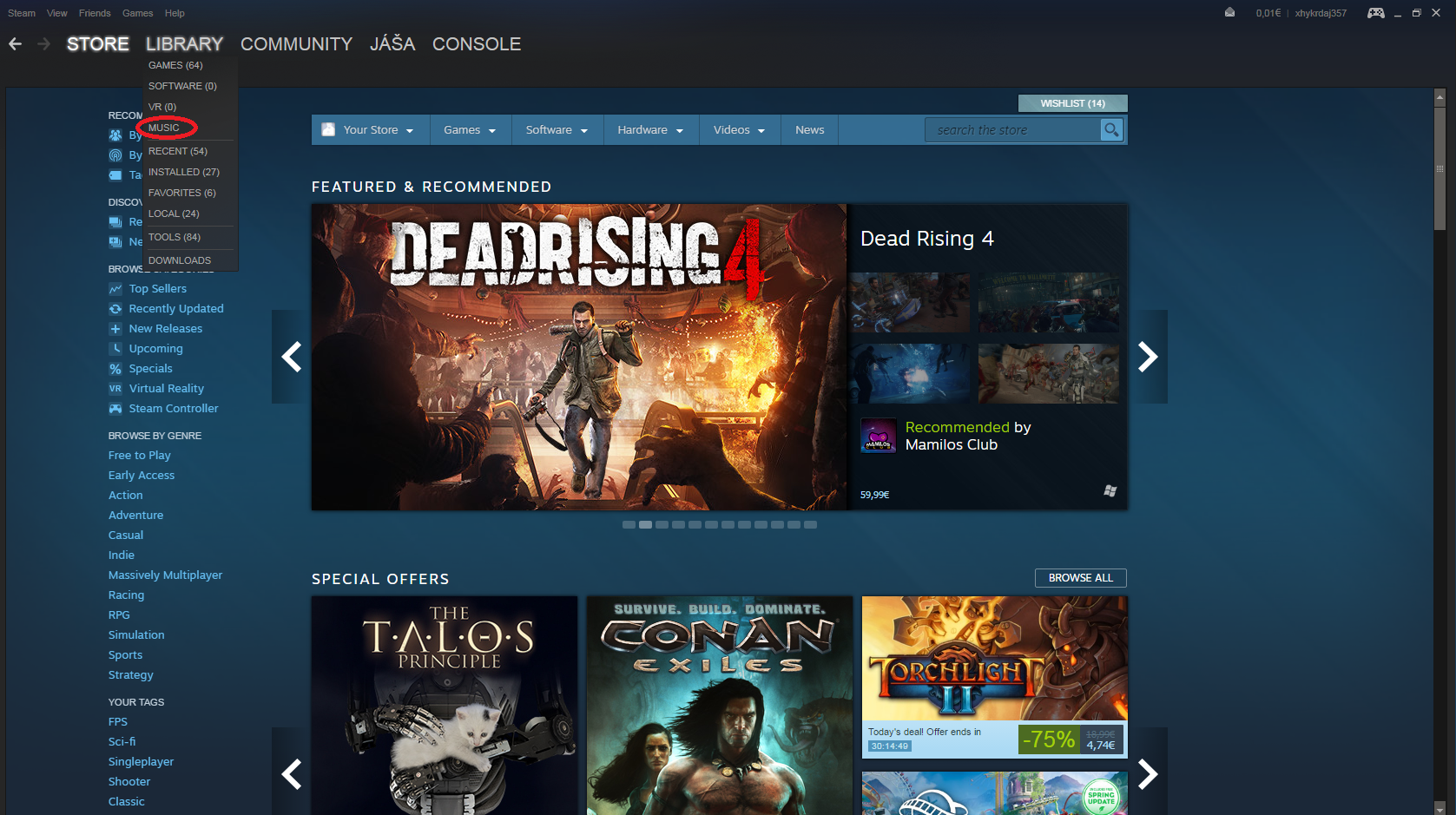Open the Steam menu

coord(22,13)
